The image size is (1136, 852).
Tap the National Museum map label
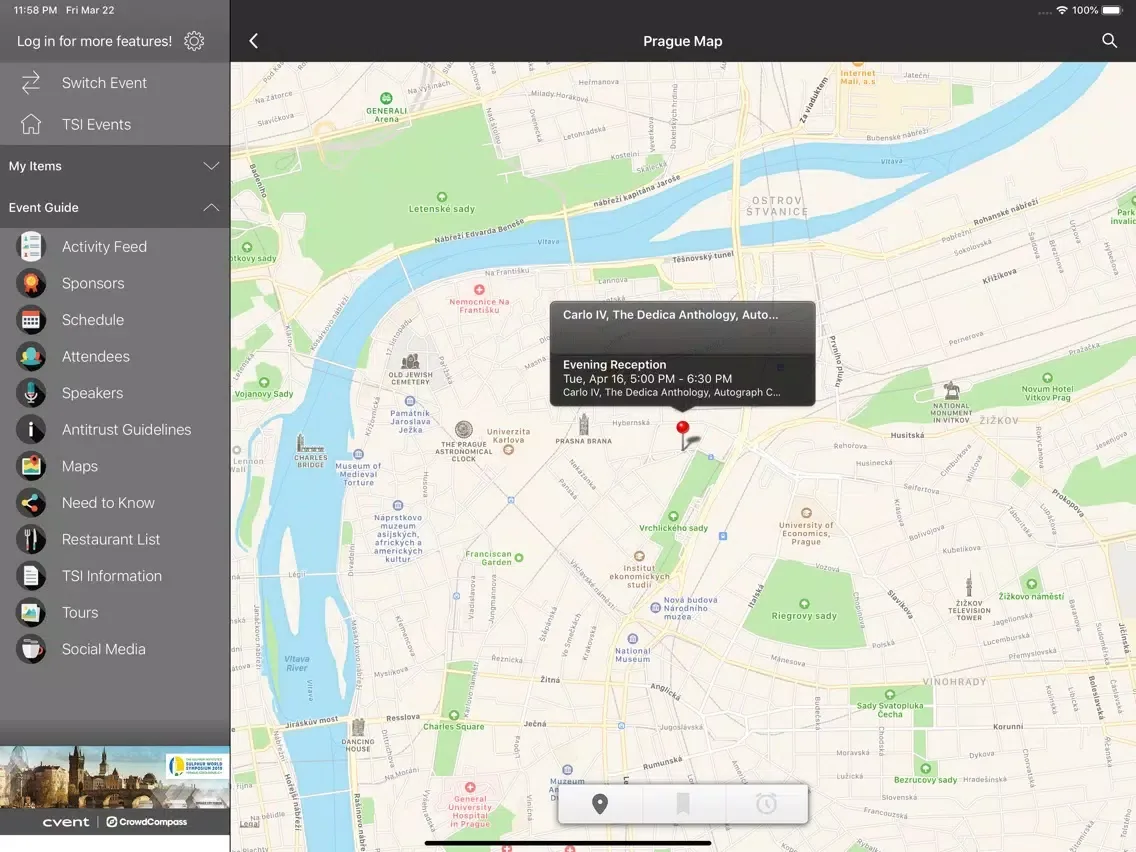click(632, 655)
